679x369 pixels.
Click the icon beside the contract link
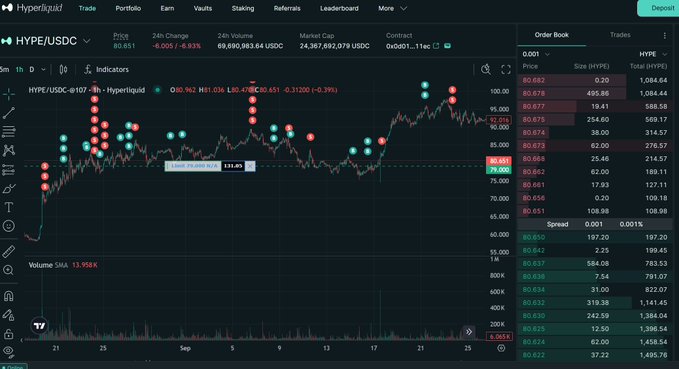(447, 45)
